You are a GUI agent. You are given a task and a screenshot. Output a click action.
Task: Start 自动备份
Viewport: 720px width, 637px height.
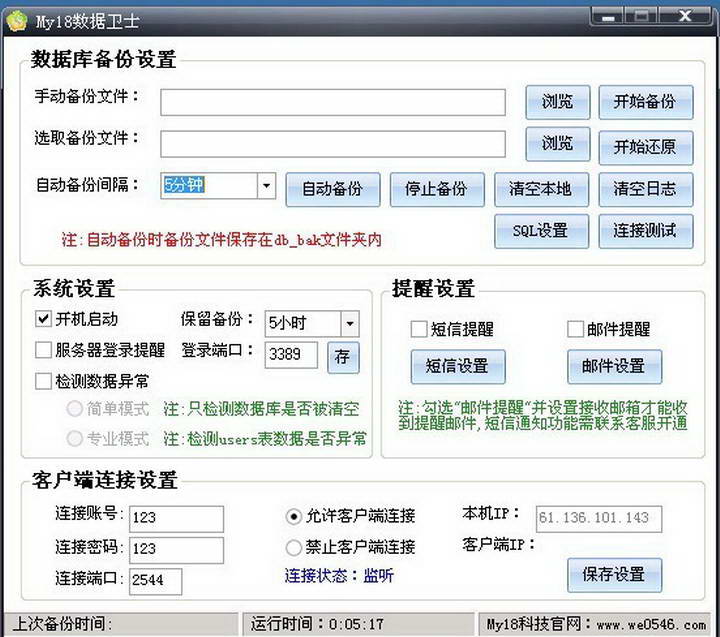pos(332,189)
